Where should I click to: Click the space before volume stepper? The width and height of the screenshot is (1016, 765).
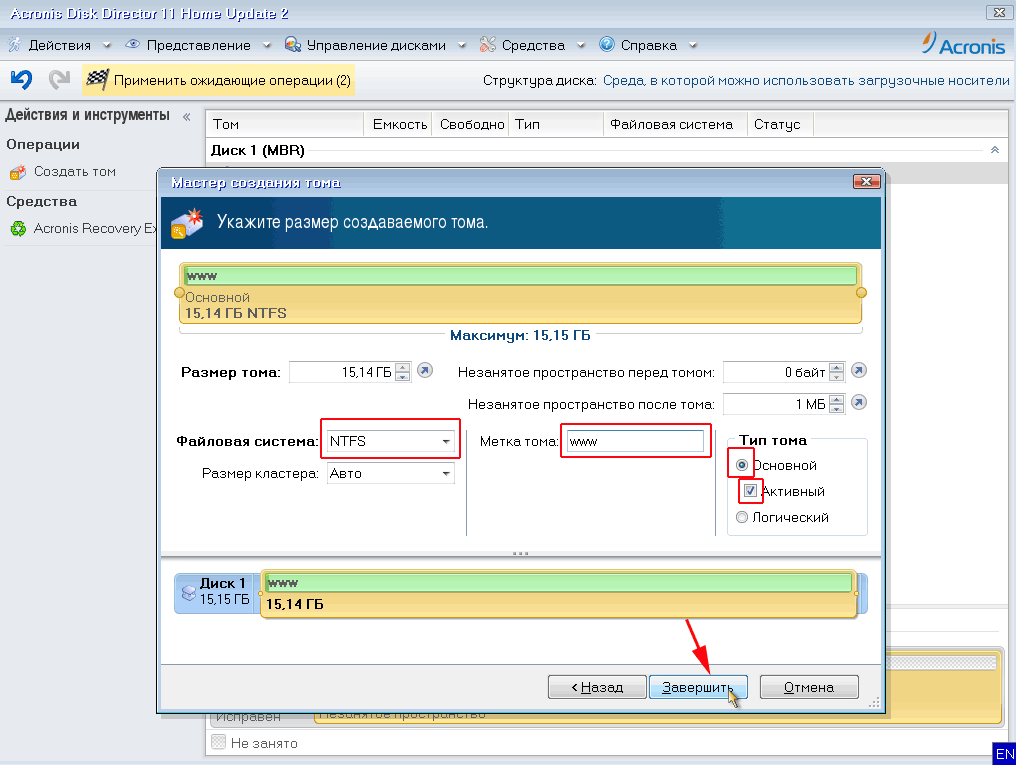coord(837,372)
